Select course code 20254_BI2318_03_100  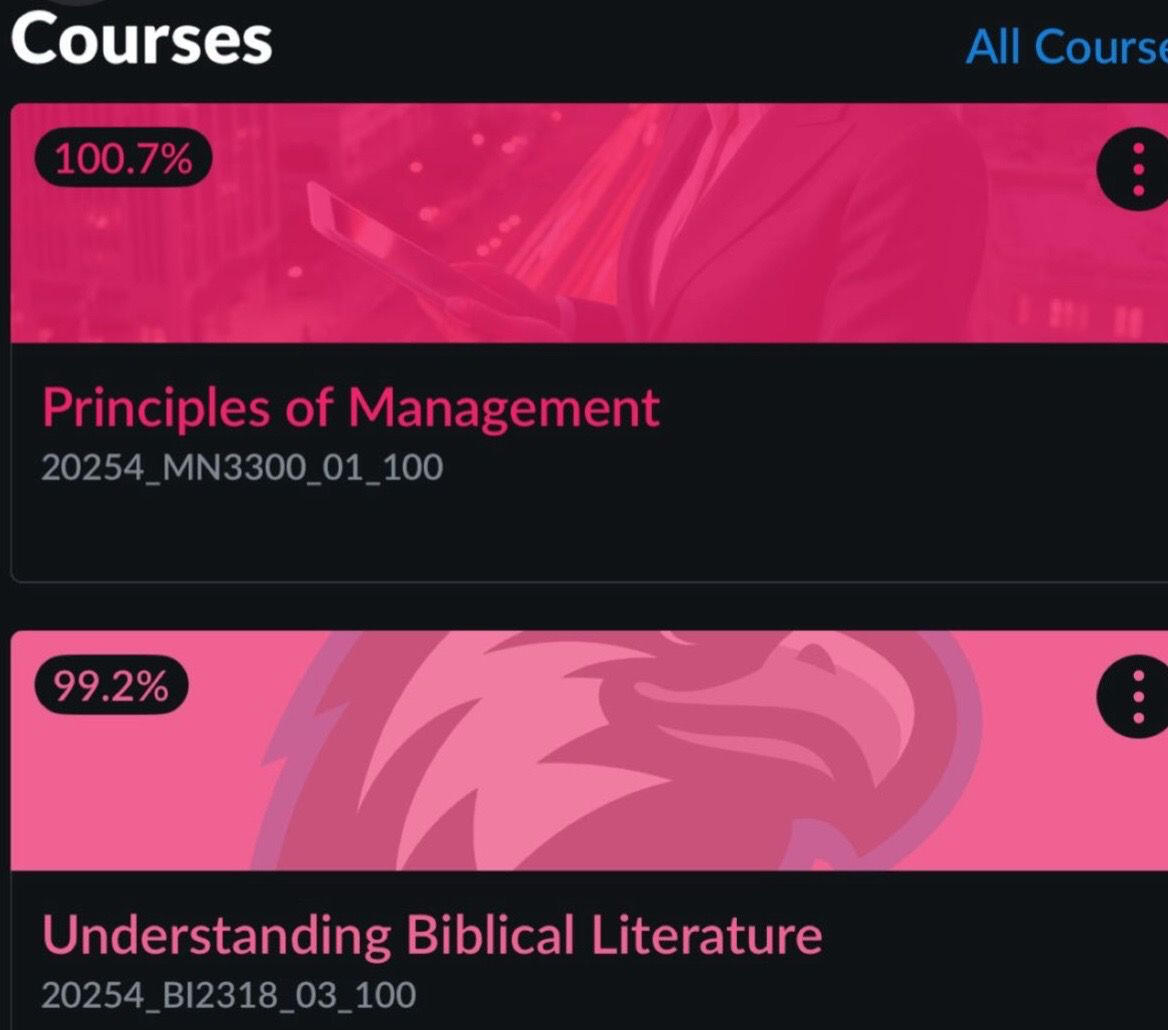coord(229,995)
